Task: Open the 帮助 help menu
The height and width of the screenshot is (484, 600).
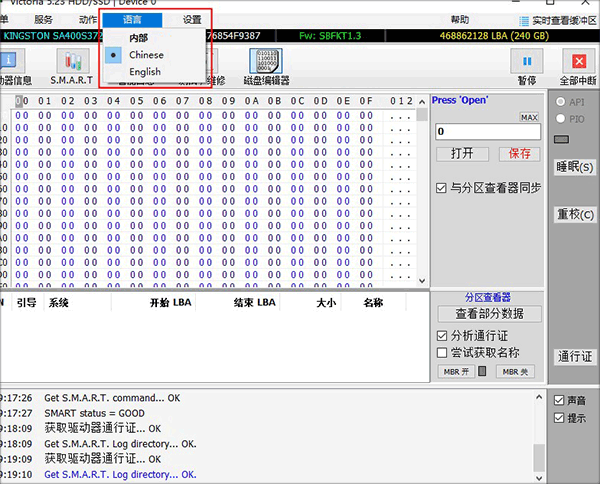Action: (460, 20)
